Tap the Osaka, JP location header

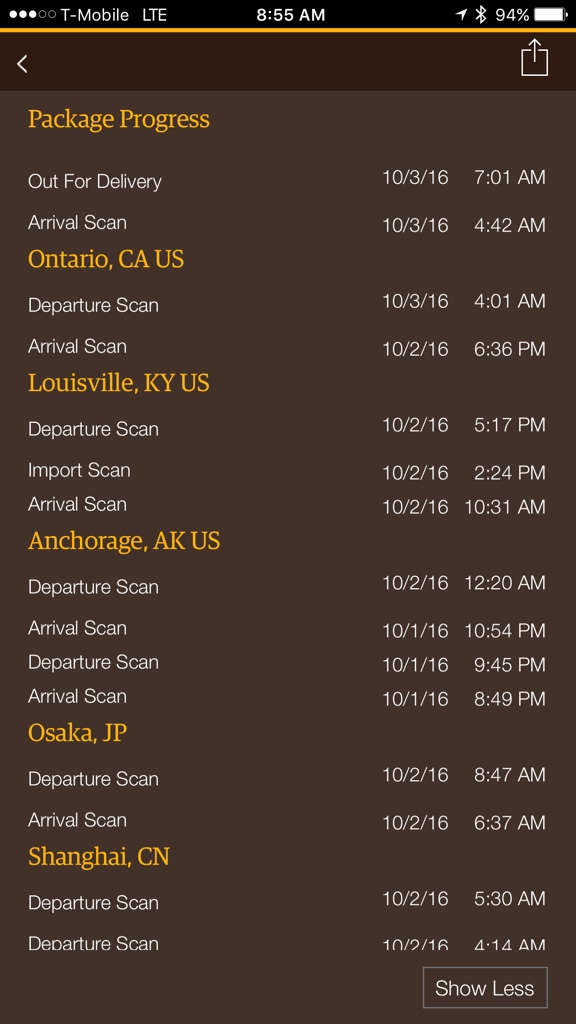tap(77, 733)
